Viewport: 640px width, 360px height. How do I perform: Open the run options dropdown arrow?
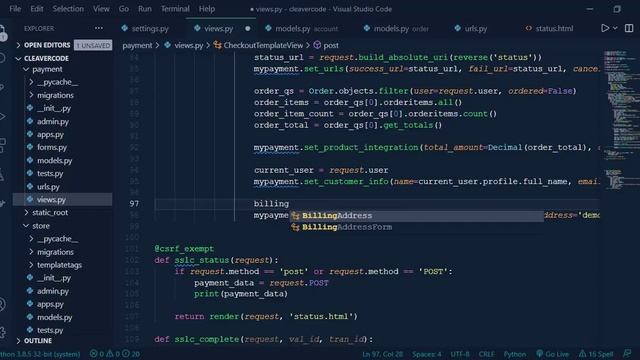615,28
